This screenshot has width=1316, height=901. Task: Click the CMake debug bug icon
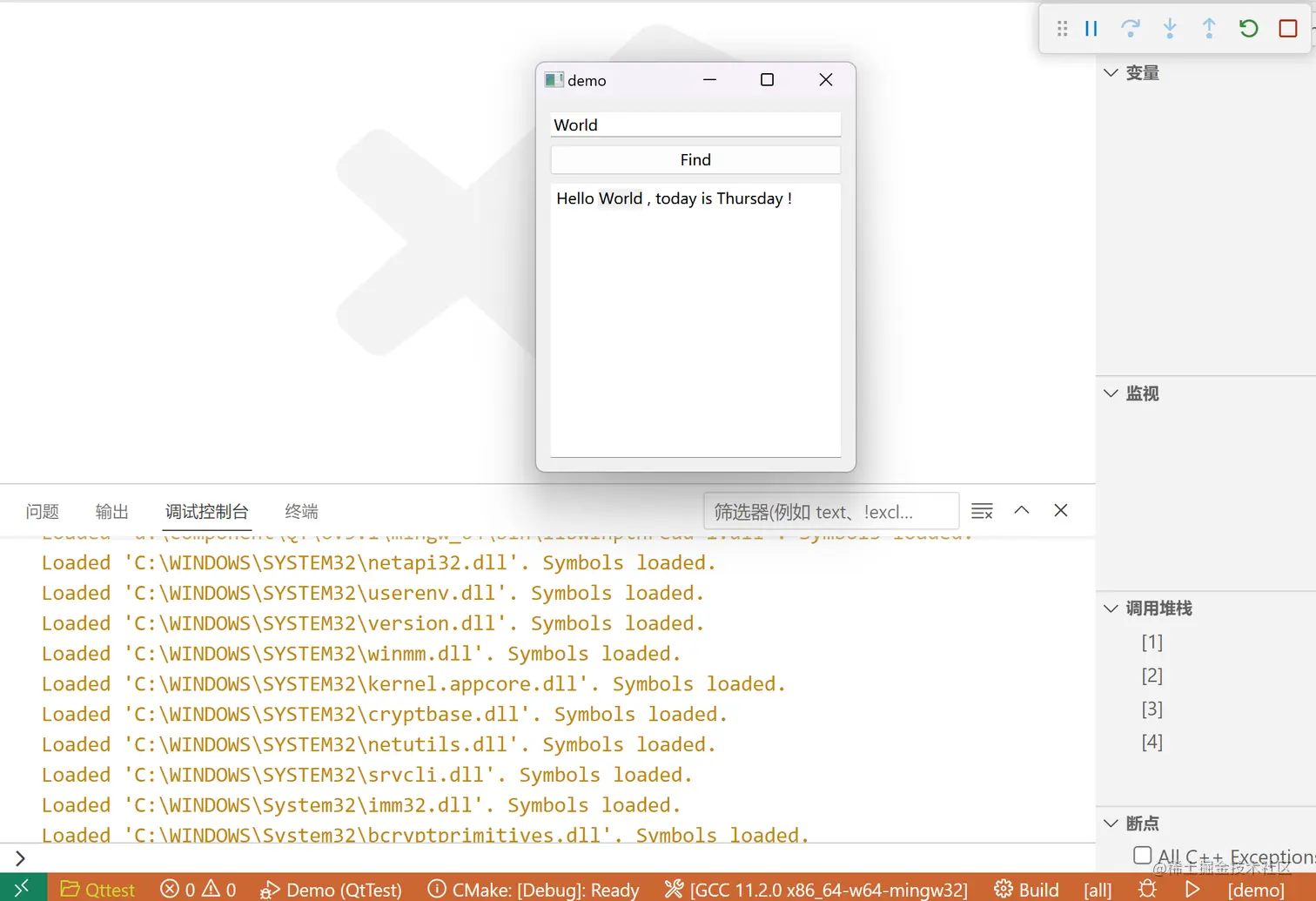point(1147,889)
